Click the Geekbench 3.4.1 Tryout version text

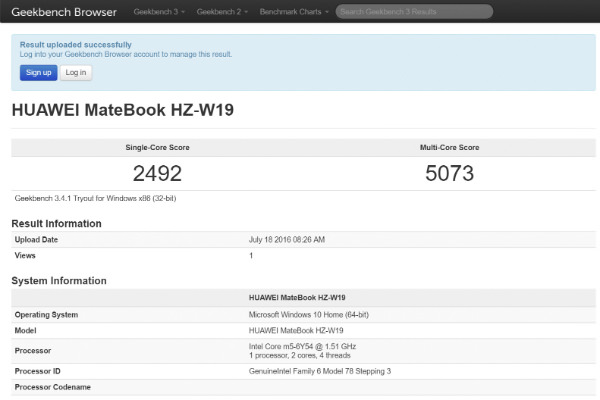click(95, 198)
